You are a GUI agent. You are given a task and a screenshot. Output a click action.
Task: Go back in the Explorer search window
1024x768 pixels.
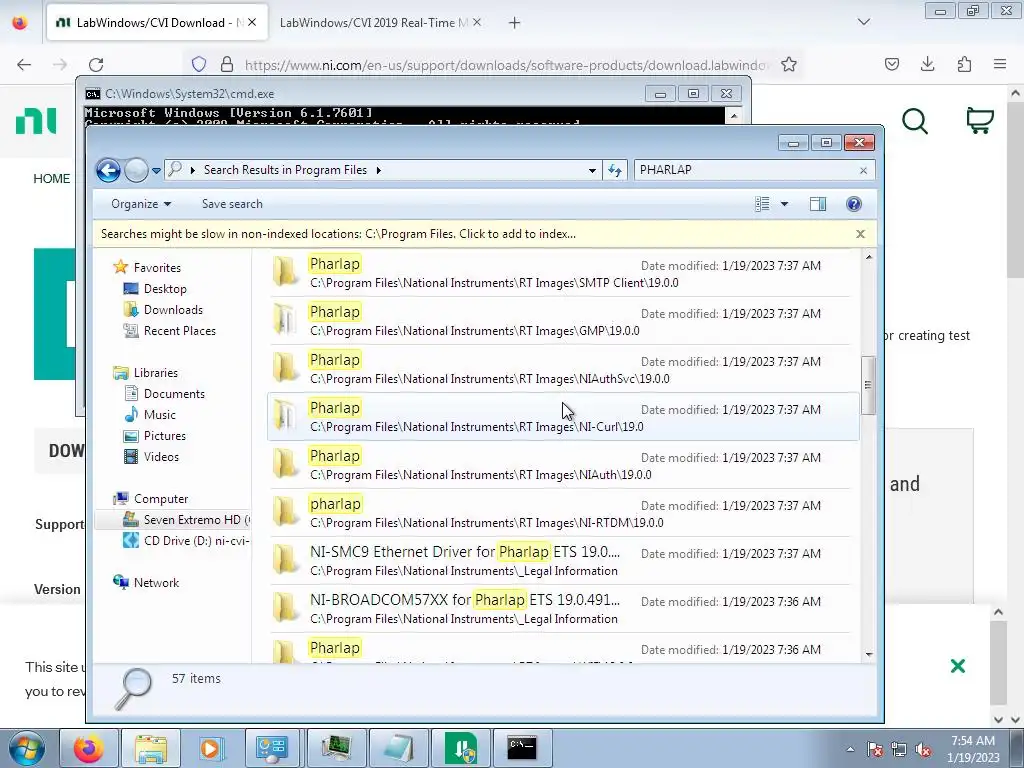pos(108,170)
